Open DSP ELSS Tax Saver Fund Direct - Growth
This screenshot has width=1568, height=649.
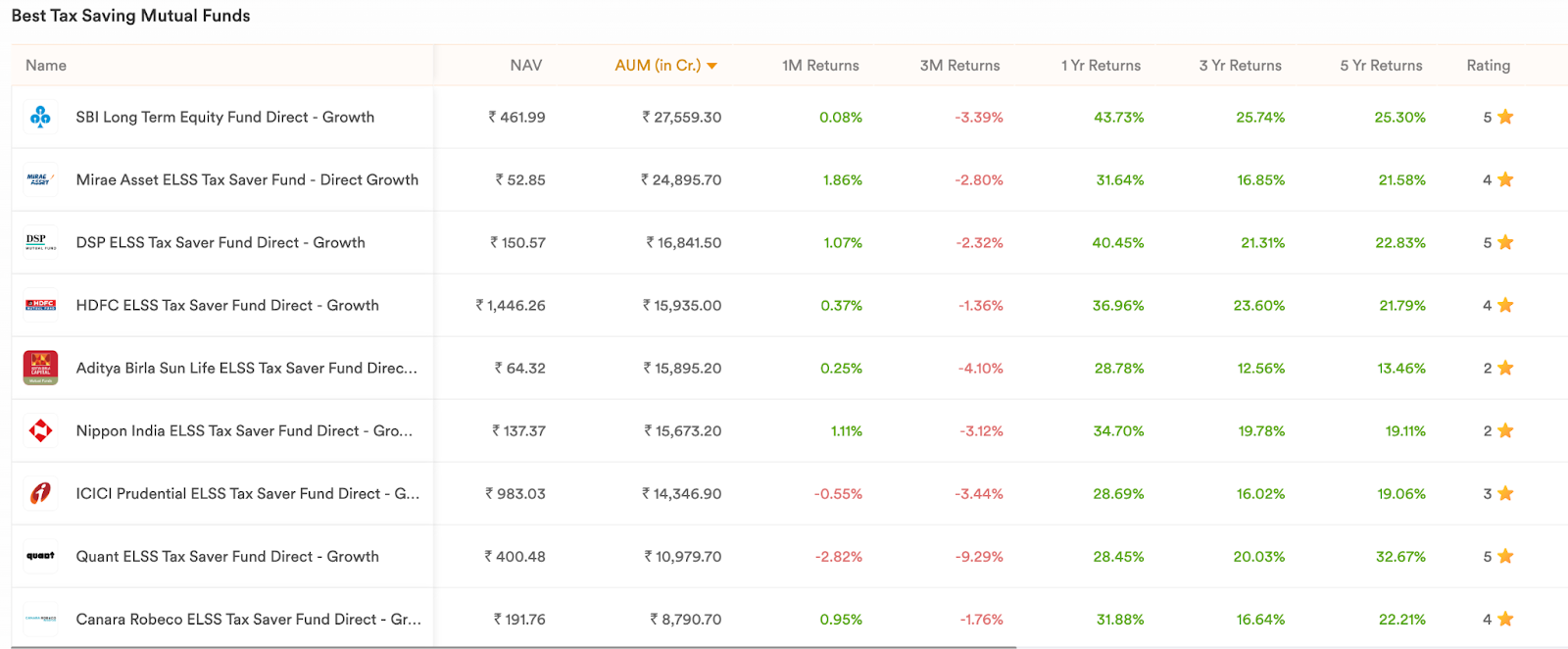pos(220,242)
